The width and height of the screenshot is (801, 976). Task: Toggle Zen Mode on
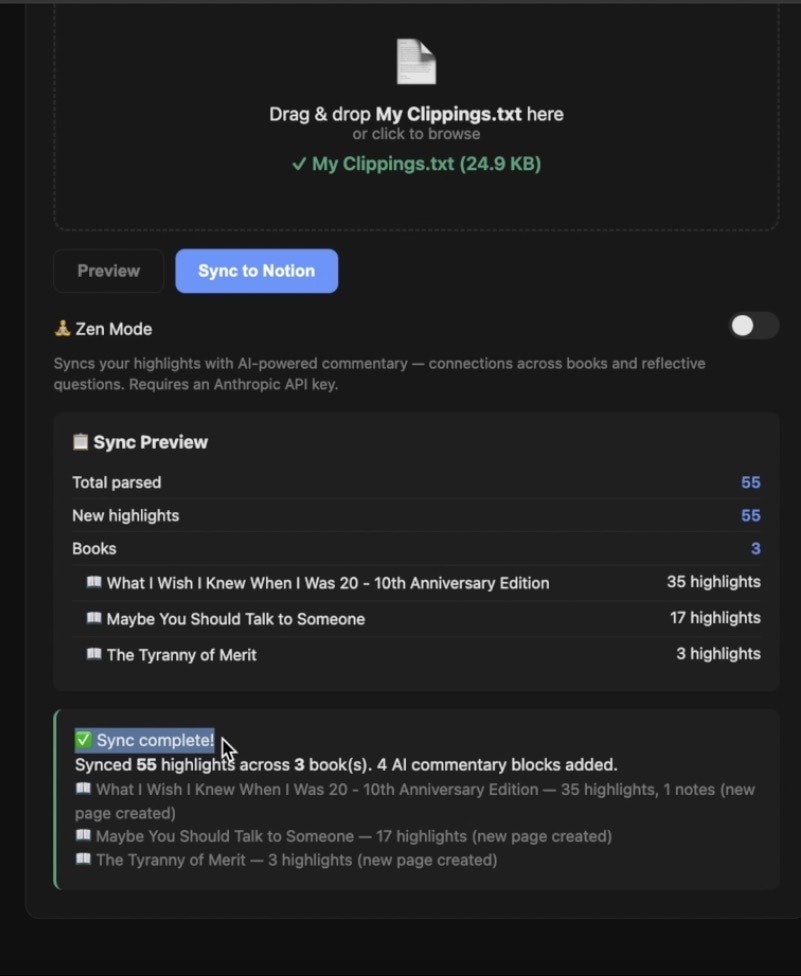coord(753,325)
